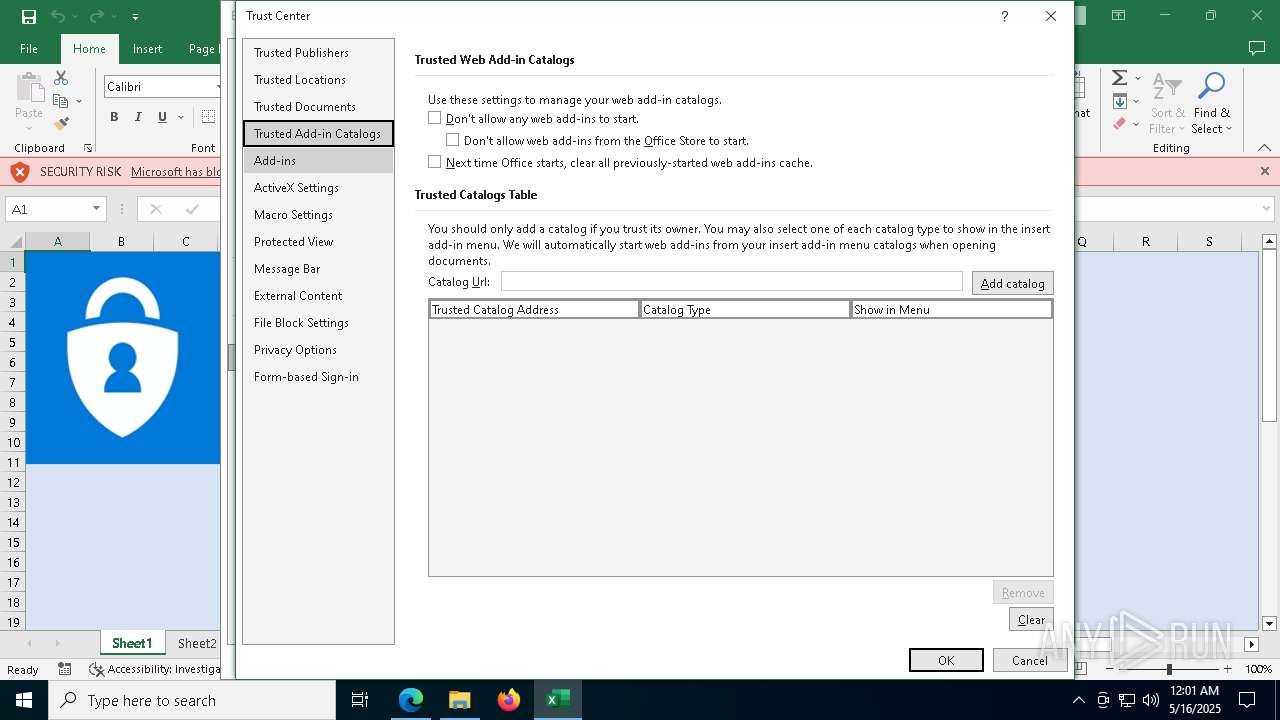Viewport: 1280px width, 720px height.
Task: Click the Ribbon Display Options icon
Action: point(1118,16)
